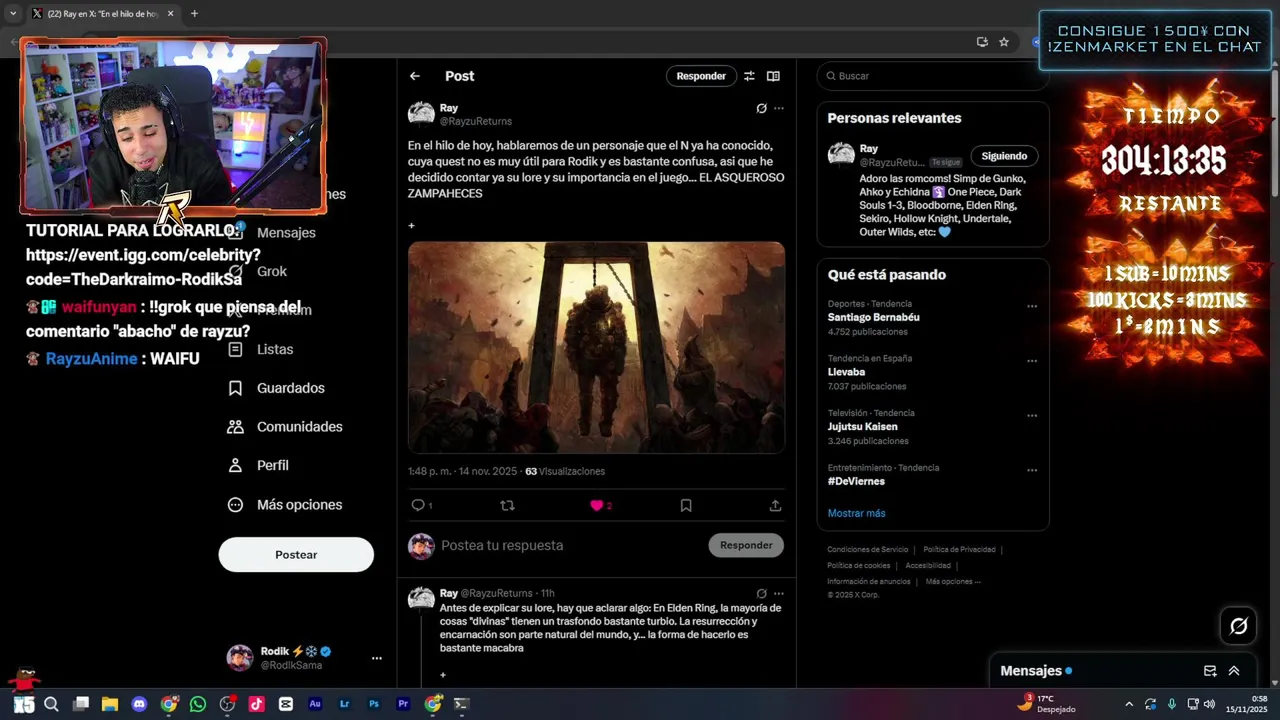The height and width of the screenshot is (720, 1280).
Task: Open Windows search on the taskbar
Action: click(x=51, y=704)
